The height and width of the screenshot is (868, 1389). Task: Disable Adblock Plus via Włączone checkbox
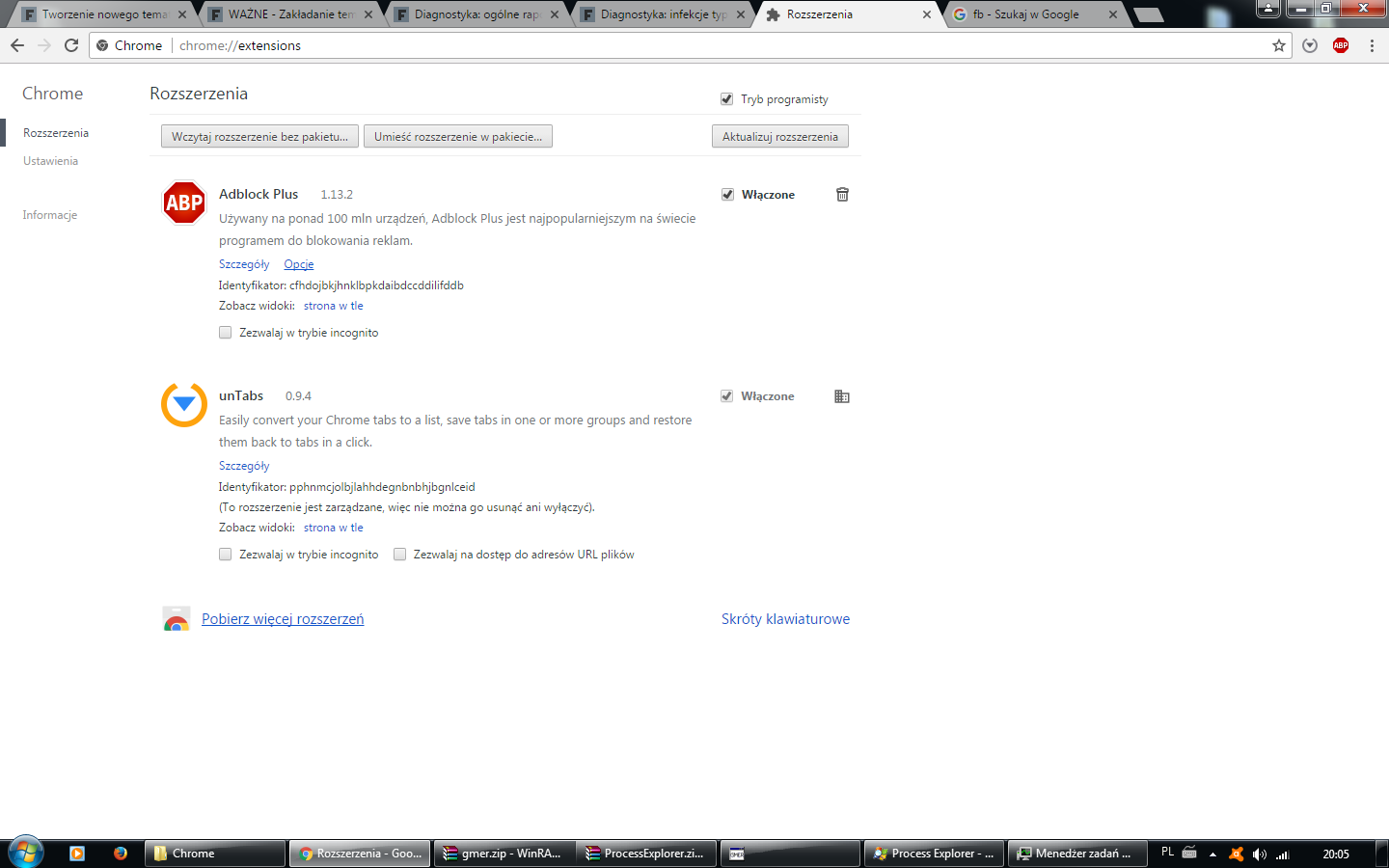(727, 195)
